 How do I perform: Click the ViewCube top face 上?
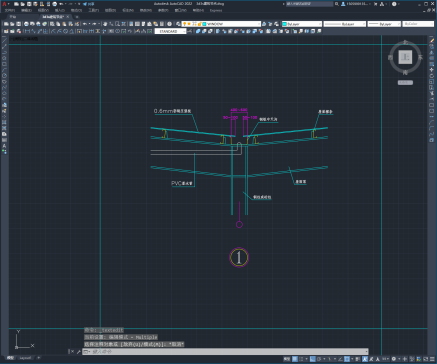click(405, 57)
